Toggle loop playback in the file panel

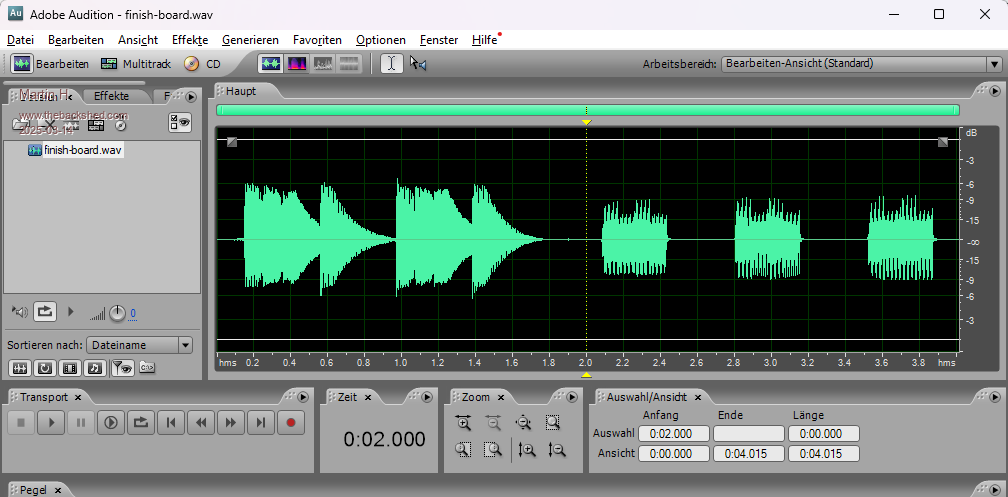[x=45, y=312]
